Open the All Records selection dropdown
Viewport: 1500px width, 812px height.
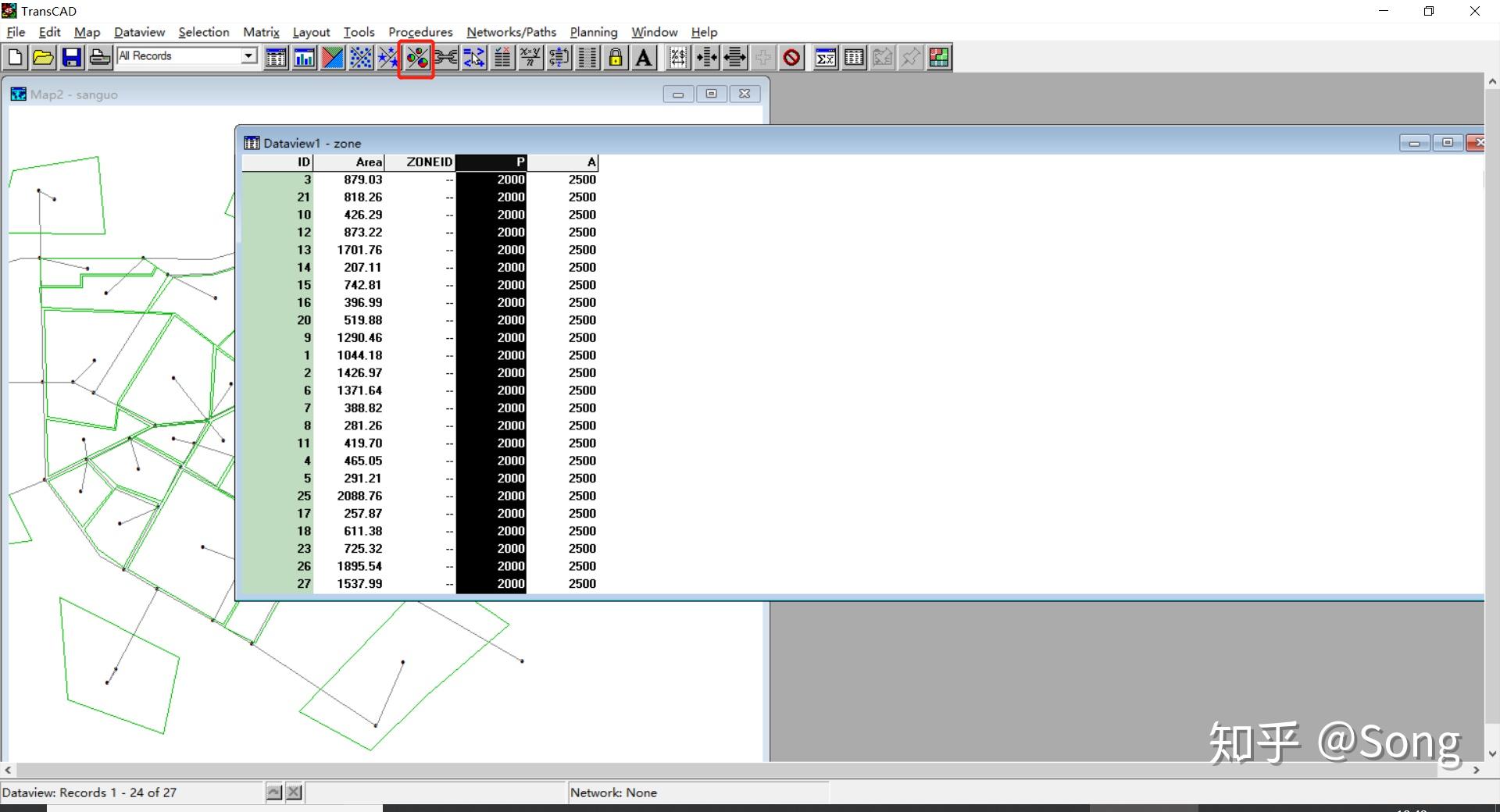(248, 55)
